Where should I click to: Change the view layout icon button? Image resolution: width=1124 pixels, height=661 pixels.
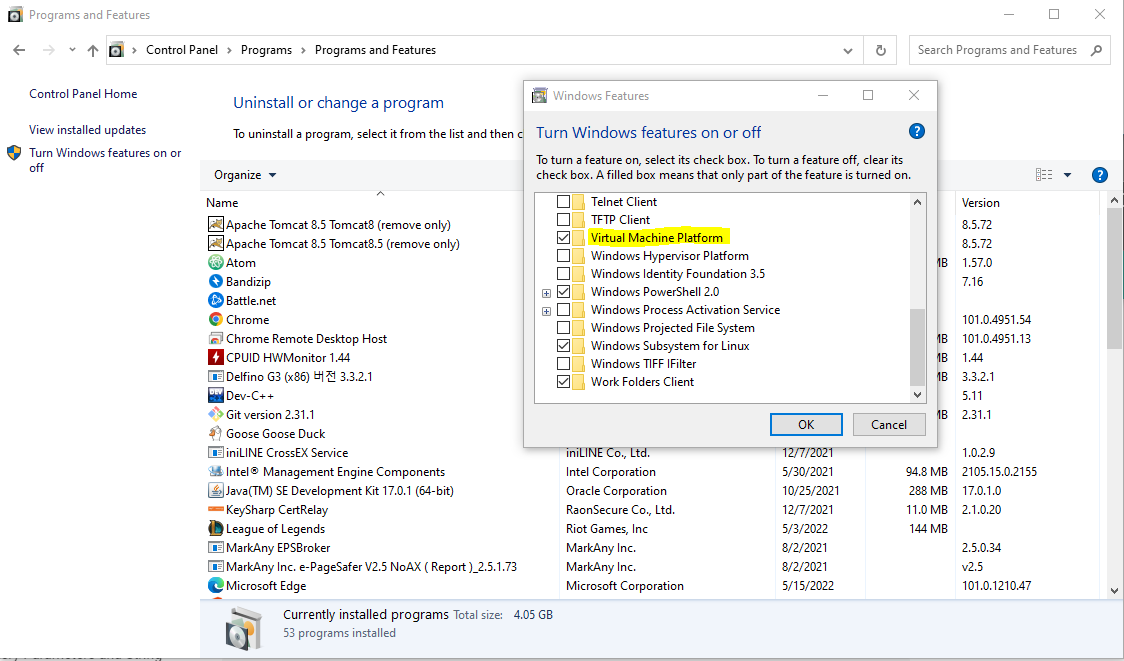click(x=1044, y=175)
